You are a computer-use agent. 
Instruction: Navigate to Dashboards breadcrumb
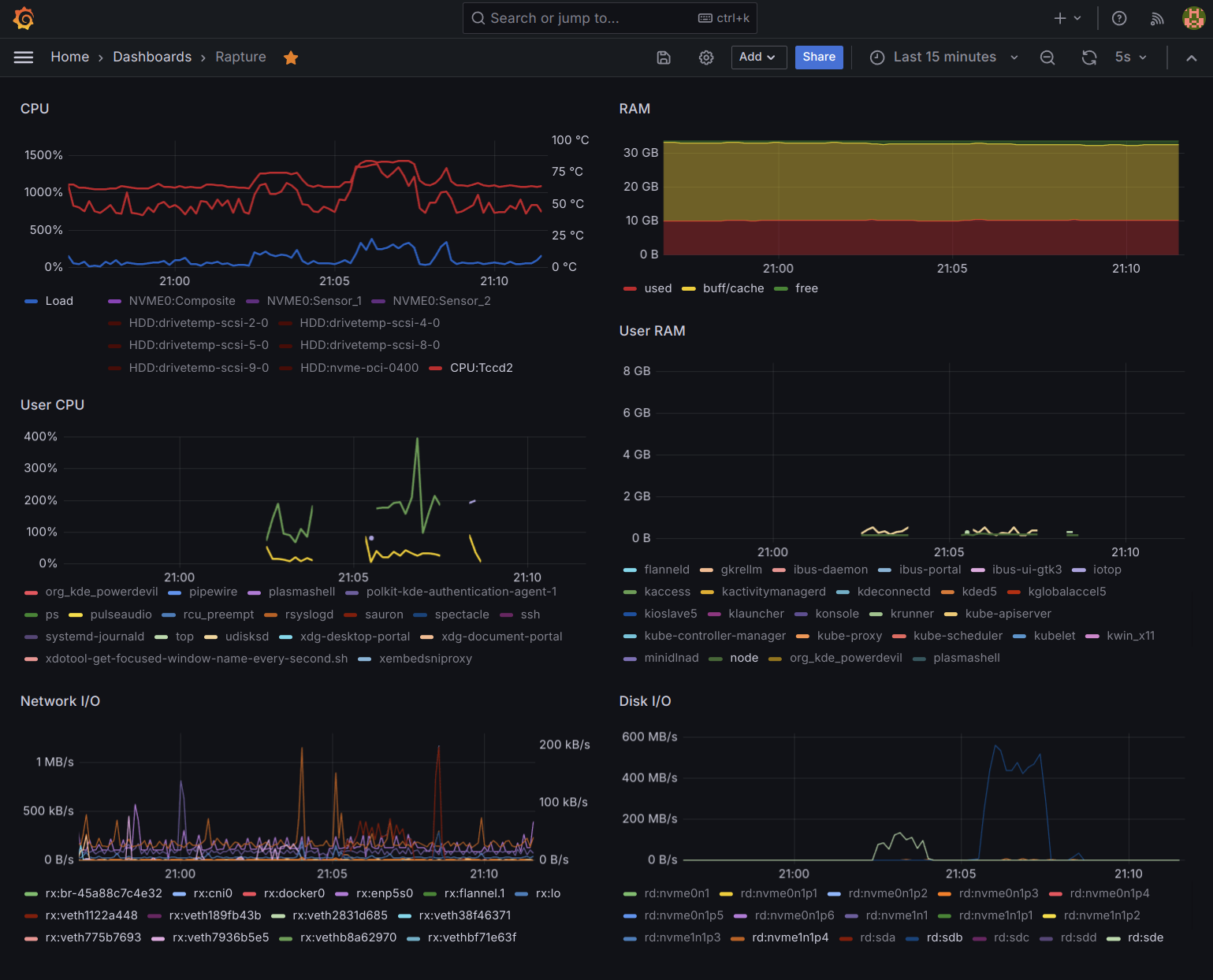tap(152, 58)
